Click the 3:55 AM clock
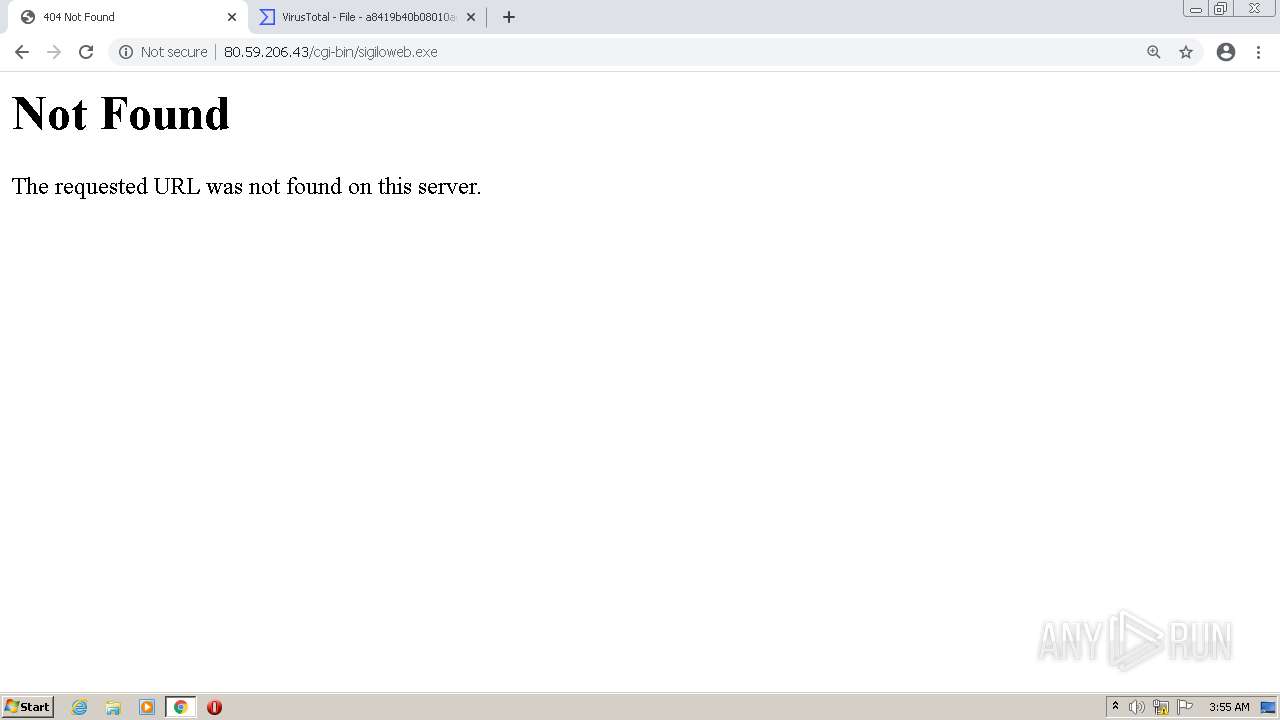This screenshot has height=720, width=1280. pos(1229,707)
